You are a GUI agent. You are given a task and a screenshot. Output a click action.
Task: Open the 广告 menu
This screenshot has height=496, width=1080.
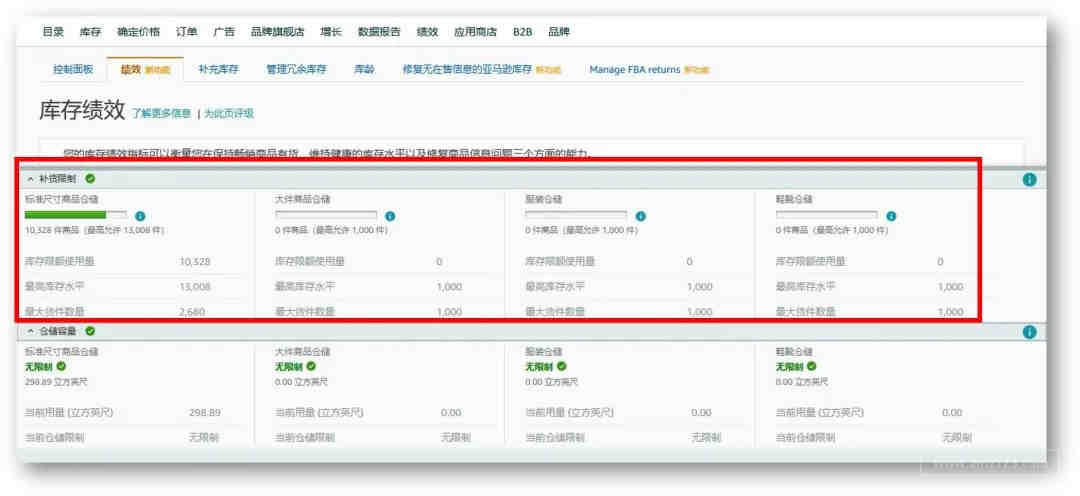point(224,32)
